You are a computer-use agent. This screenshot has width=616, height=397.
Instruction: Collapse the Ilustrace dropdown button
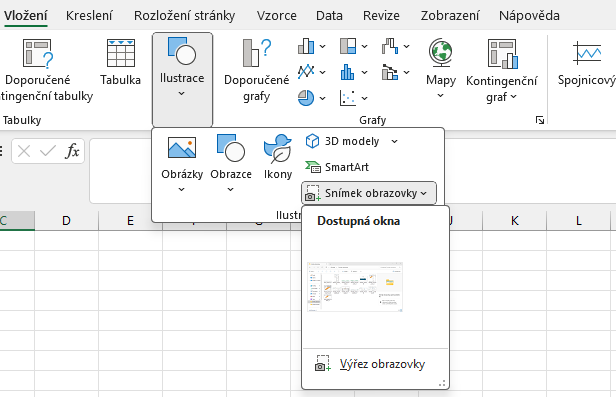pyautogui.click(x=182, y=79)
